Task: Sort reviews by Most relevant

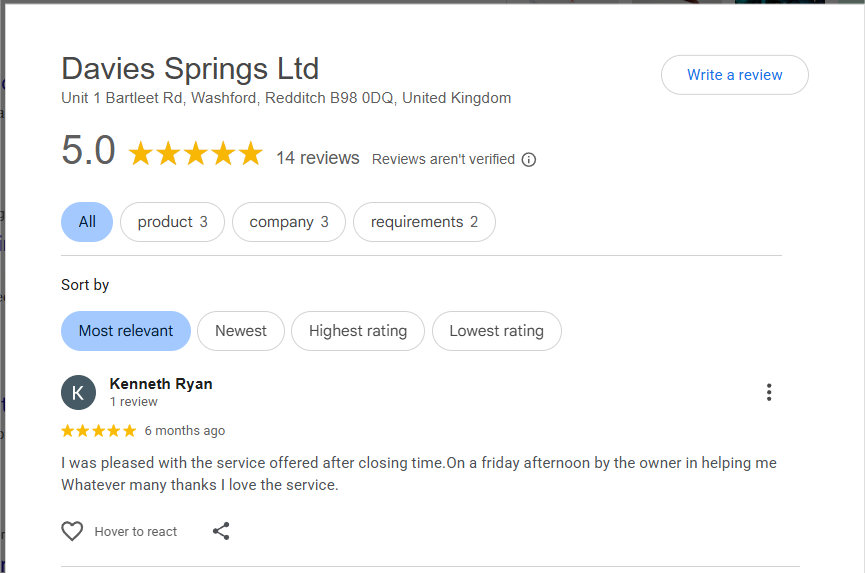Action: pyautogui.click(x=126, y=331)
